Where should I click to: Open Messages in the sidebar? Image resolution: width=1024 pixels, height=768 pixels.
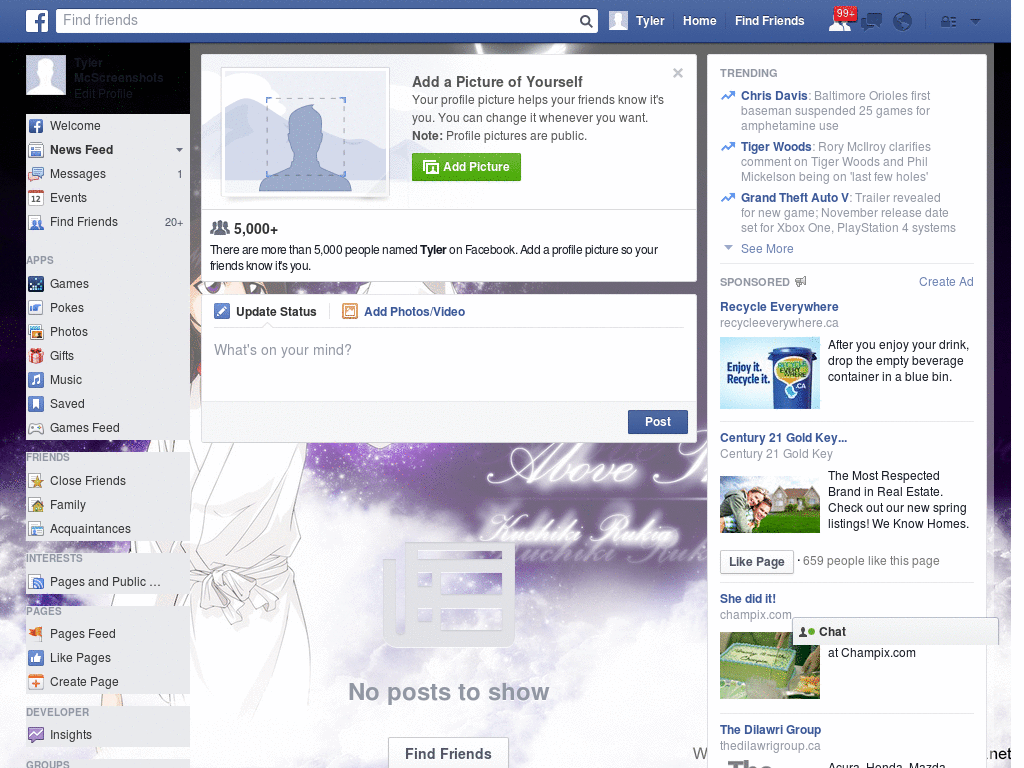(108, 174)
